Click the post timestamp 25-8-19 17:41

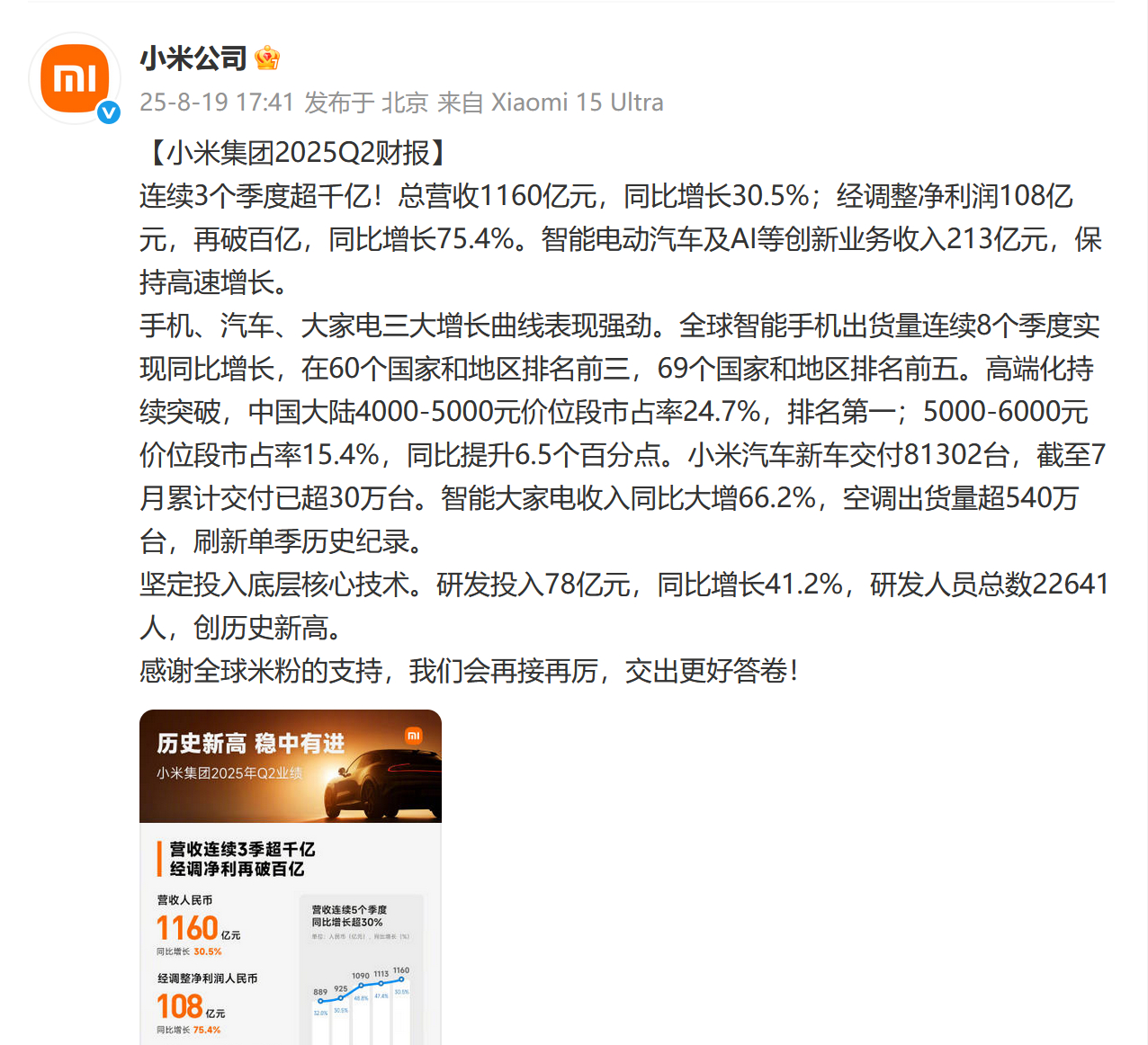pos(217,103)
